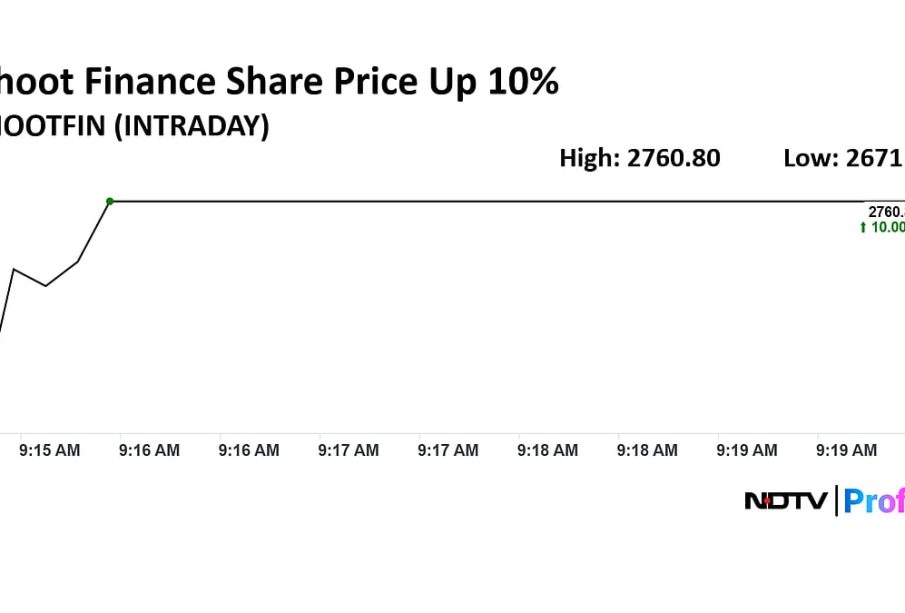The image size is (905, 613).
Task: Click the dip point on the rising price line
Action: (46, 286)
